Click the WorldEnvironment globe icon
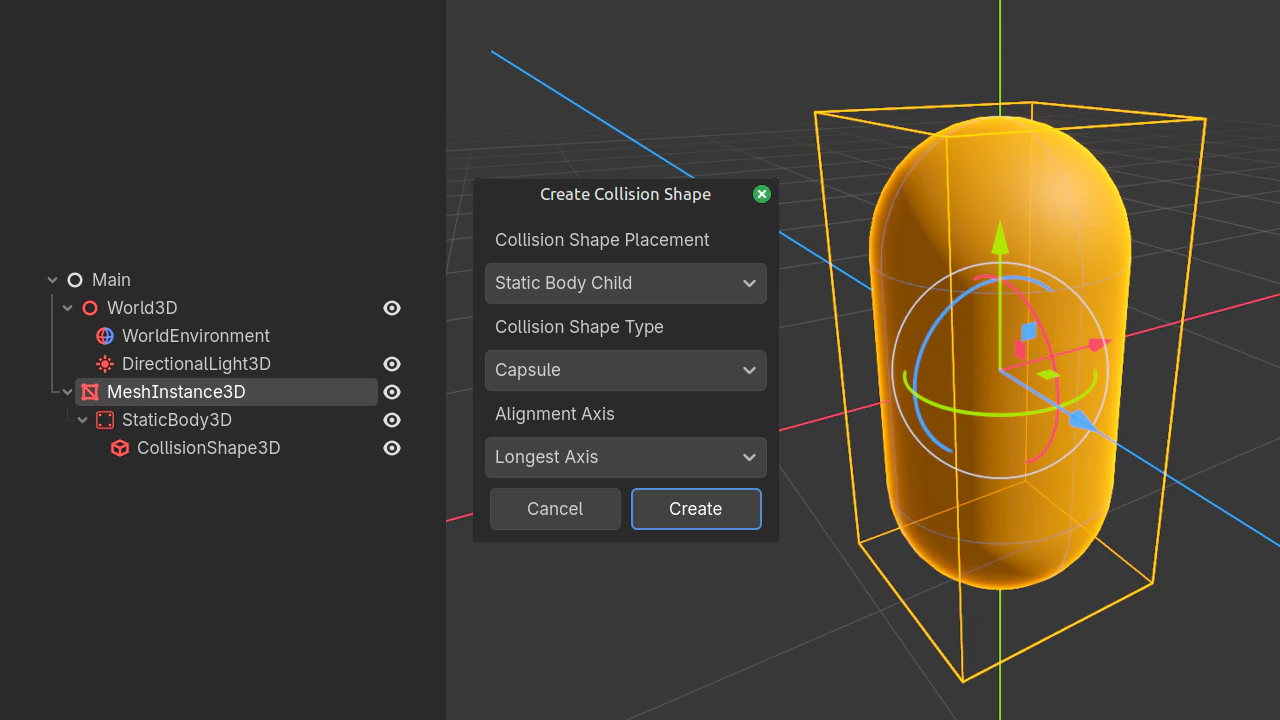 (105, 336)
